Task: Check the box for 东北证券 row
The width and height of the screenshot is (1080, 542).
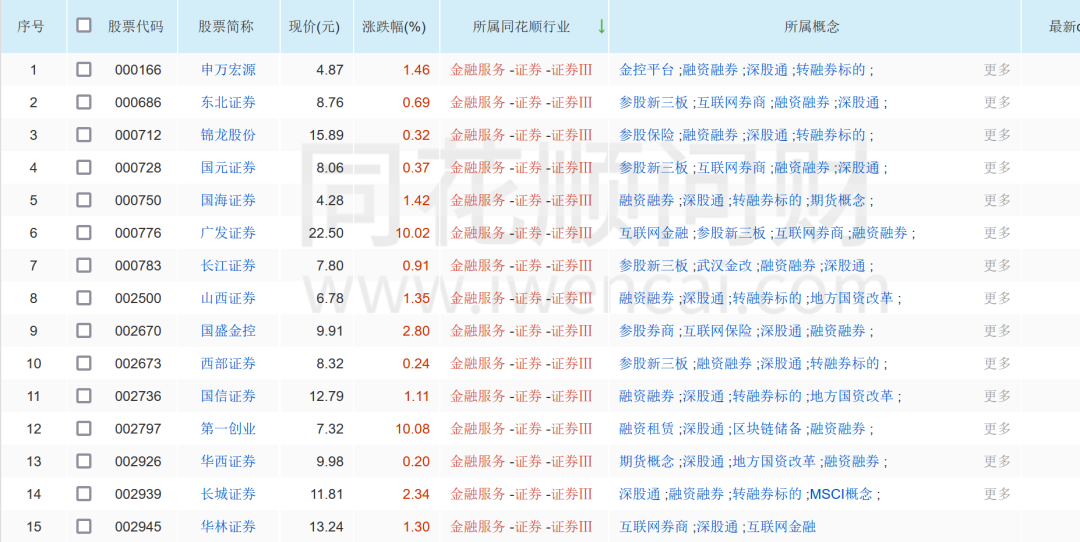Action: (83, 102)
